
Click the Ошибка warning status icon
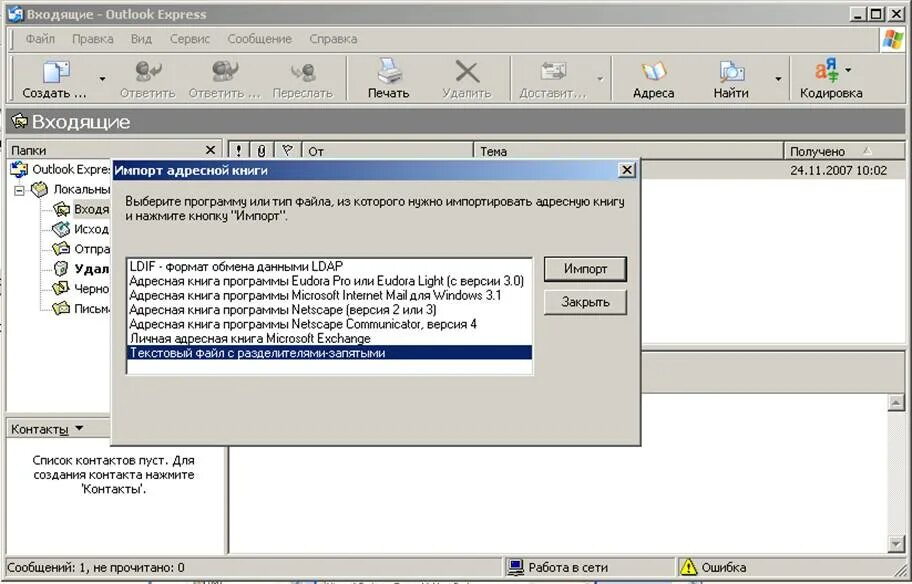[x=688, y=567]
